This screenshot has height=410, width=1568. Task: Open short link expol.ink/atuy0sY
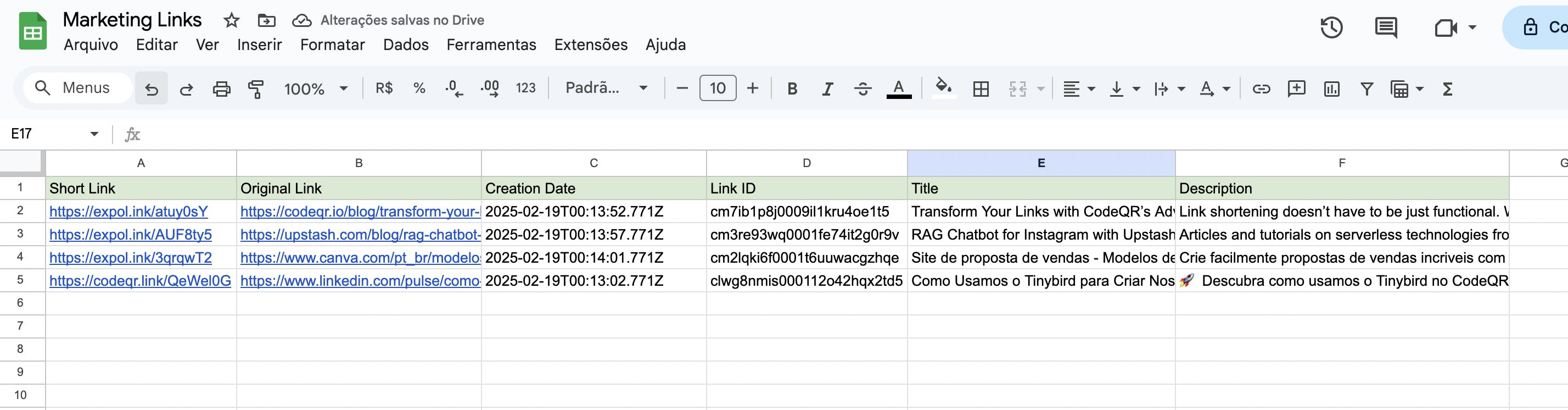click(x=128, y=212)
